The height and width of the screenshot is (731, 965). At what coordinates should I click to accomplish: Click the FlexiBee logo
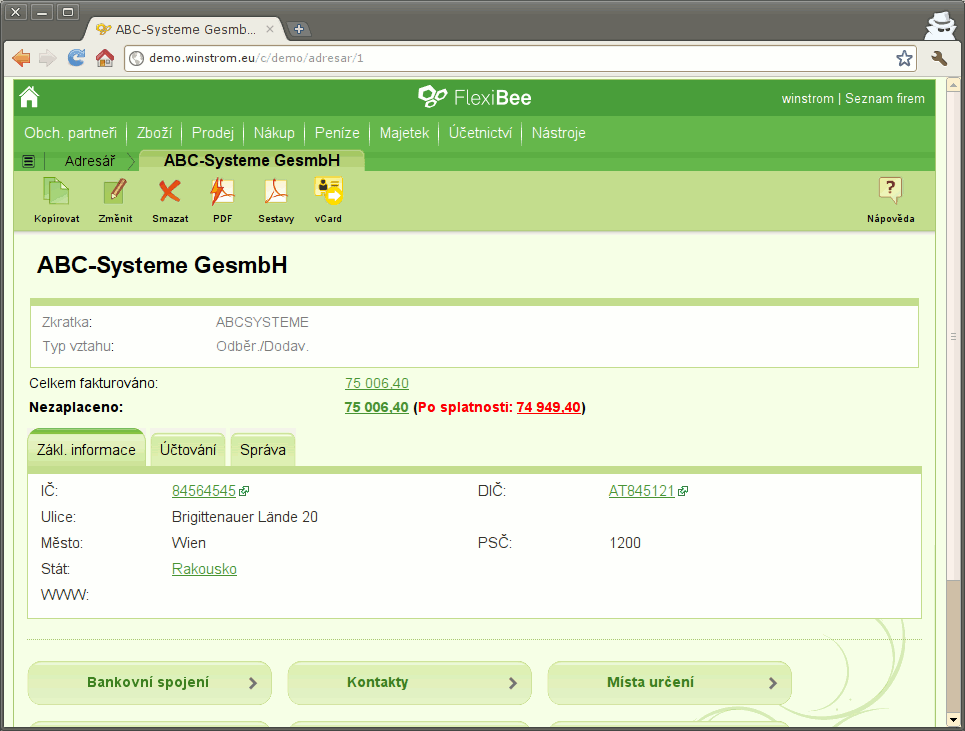pos(474,97)
